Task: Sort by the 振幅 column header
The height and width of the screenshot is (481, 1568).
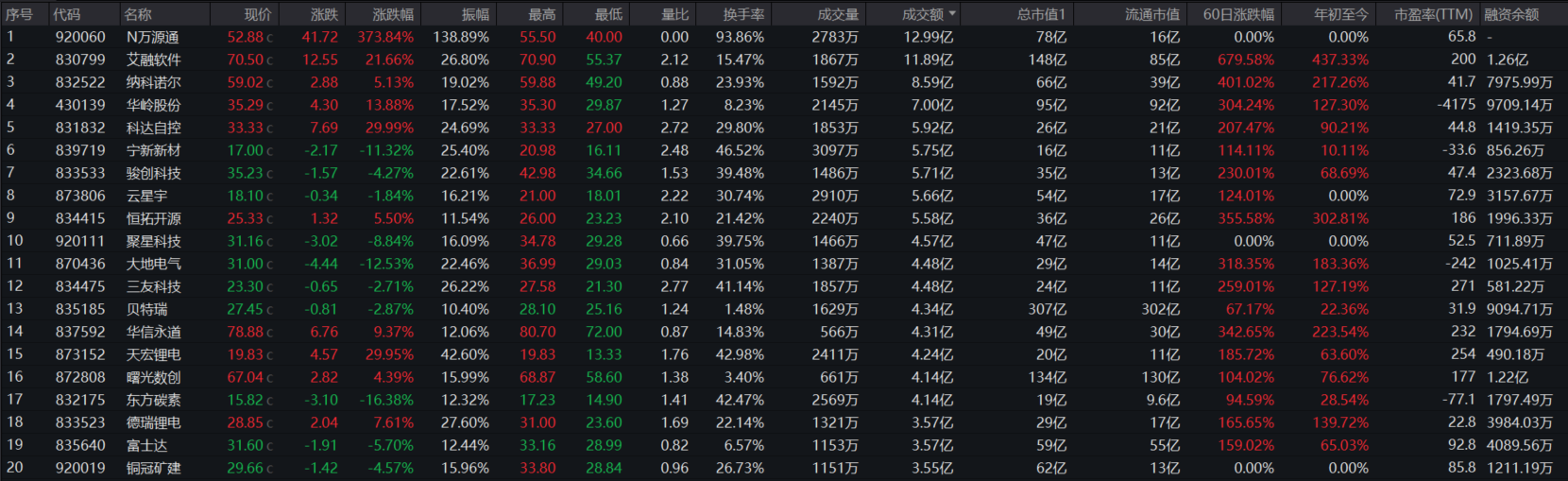Action: click(x=475, y=14)
